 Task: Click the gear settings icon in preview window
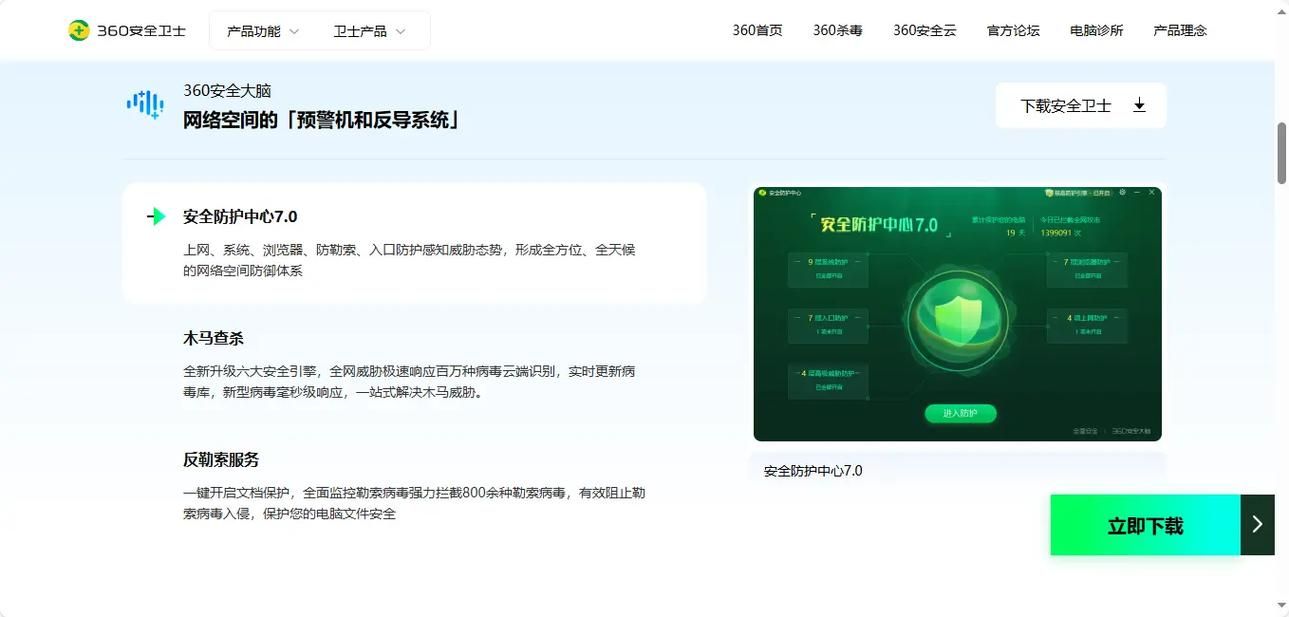[1123, 192]
